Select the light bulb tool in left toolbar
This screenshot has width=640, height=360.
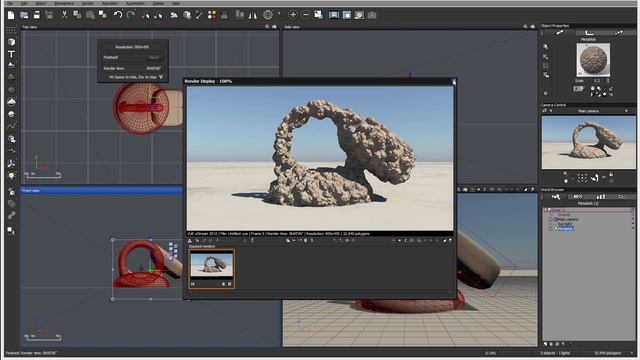tap(11, 176)
